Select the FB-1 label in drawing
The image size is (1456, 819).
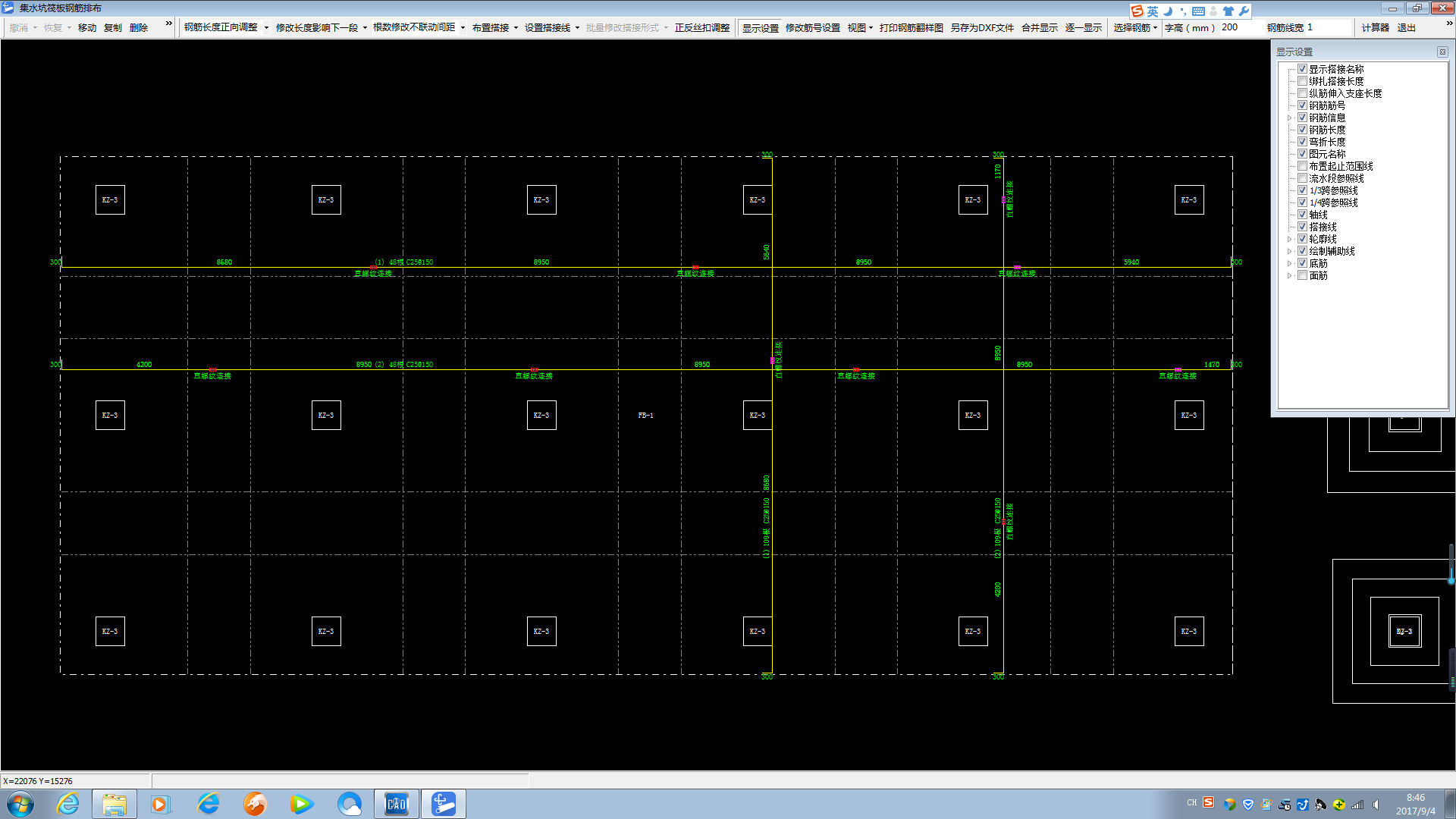point(645,416)
